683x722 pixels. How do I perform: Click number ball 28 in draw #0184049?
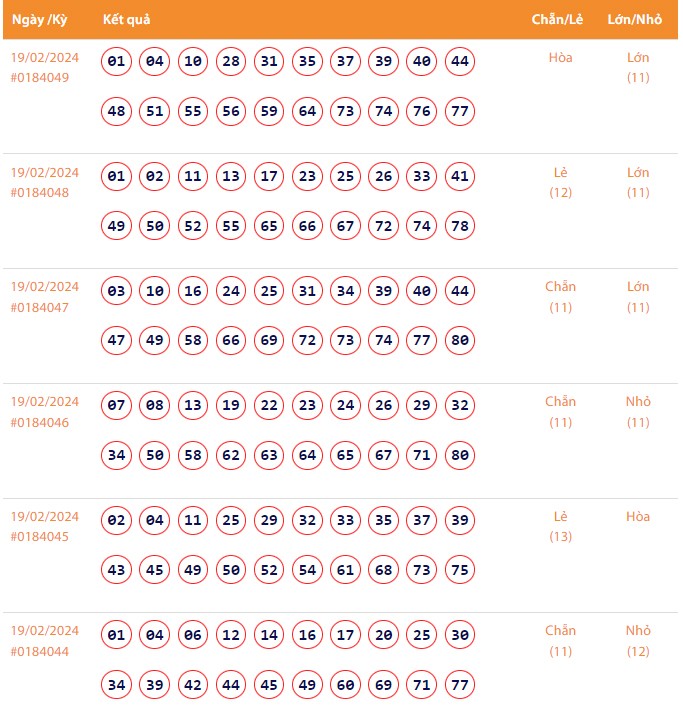(231, 62)
